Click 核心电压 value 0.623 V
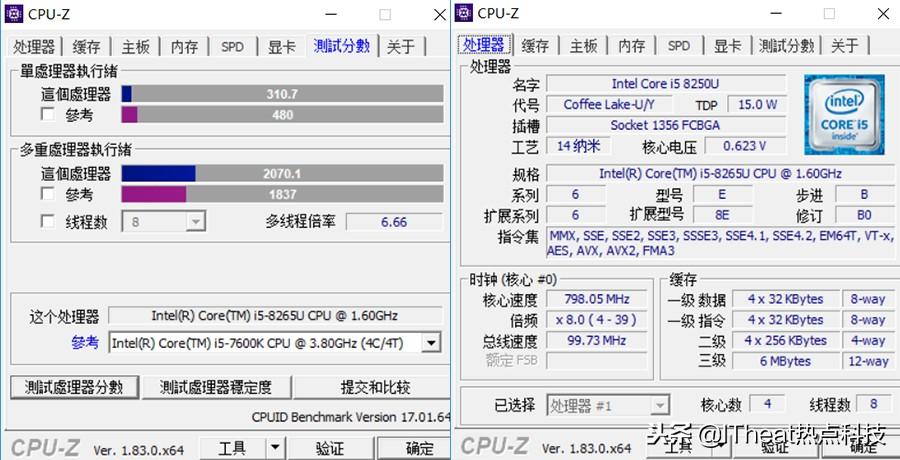The width and height of the screenshot is (900, 460). tap(744, 146)
